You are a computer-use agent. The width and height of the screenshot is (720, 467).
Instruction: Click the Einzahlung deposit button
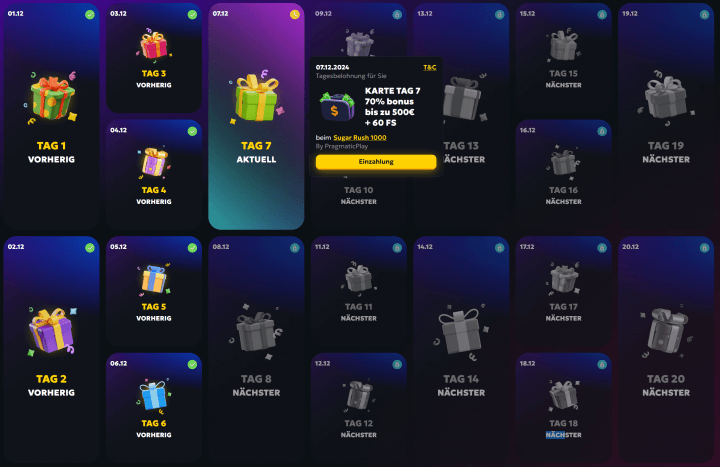click(x=376, y=162)
